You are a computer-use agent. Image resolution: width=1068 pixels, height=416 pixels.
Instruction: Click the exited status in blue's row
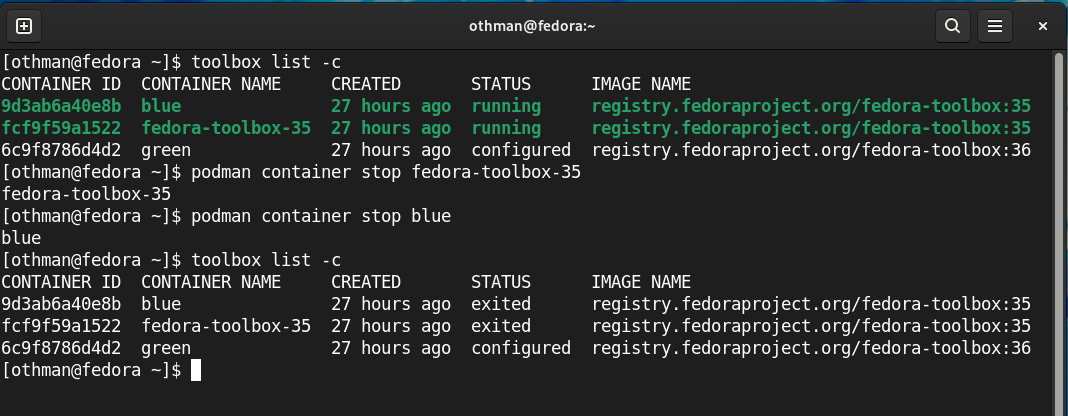501,304
